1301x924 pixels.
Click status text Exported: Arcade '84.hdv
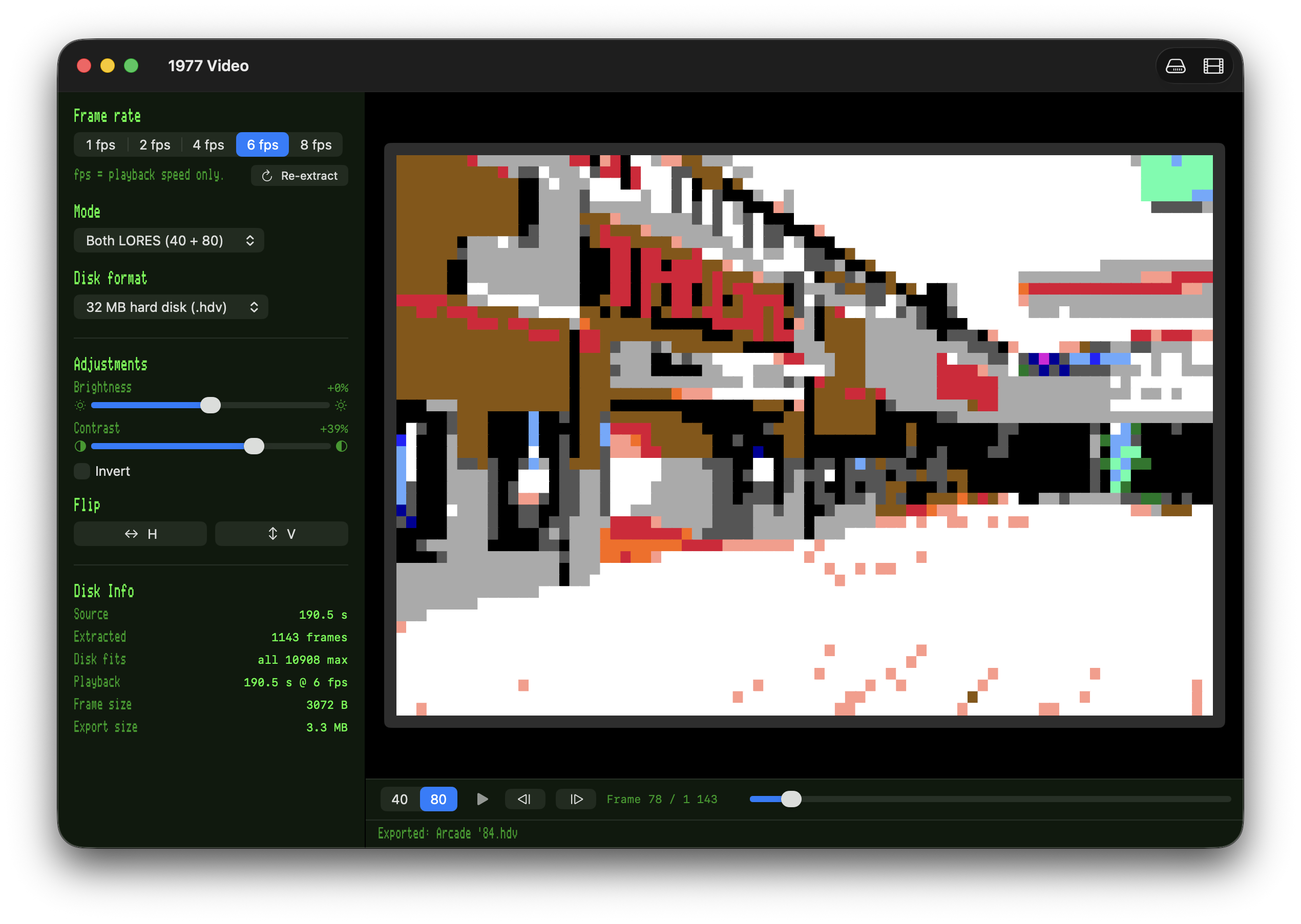pyautogui.click(x=448, y=833)
